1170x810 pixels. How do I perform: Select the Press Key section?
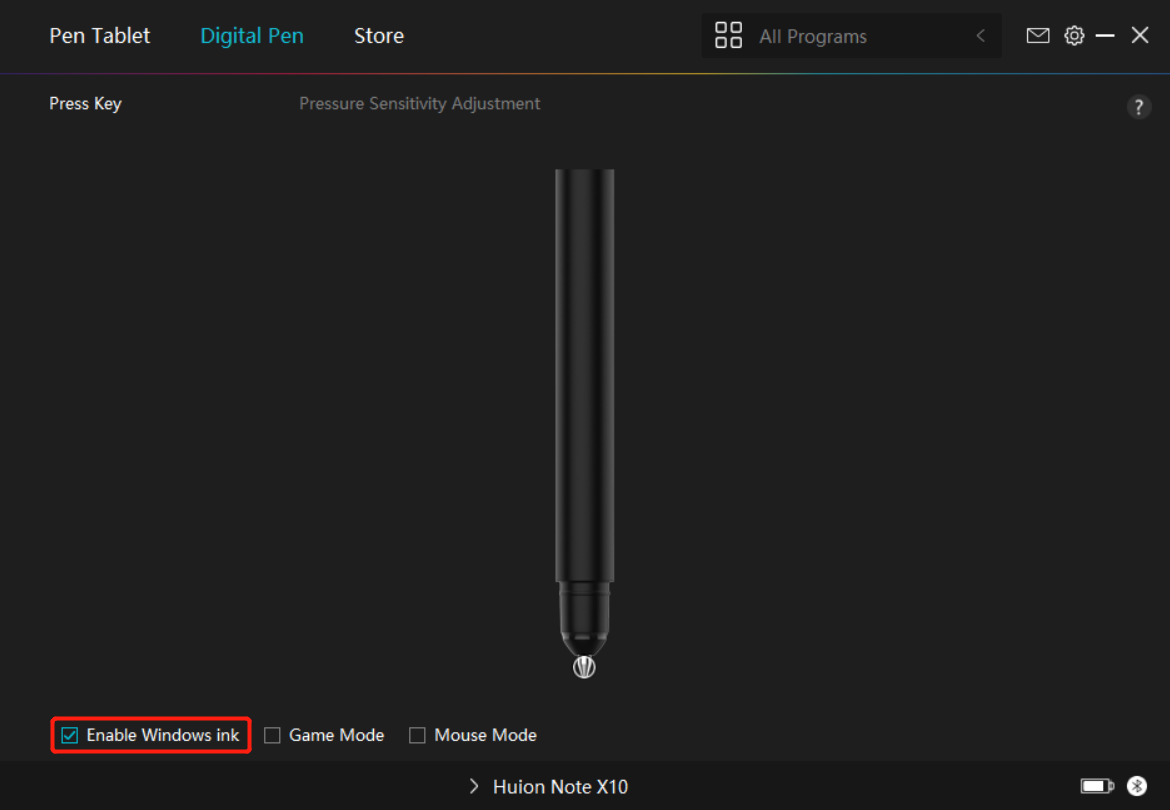tap(85, 104)
